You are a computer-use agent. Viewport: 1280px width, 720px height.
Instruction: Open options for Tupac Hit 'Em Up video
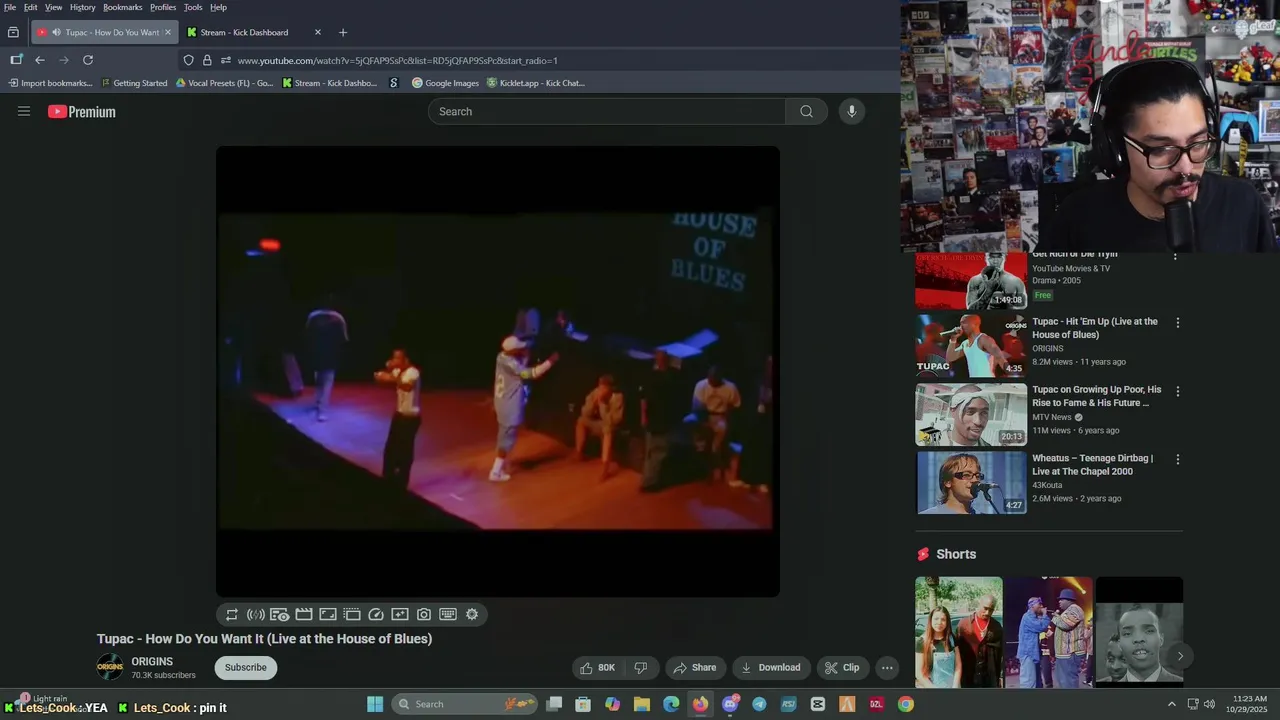pos(1177,323)
